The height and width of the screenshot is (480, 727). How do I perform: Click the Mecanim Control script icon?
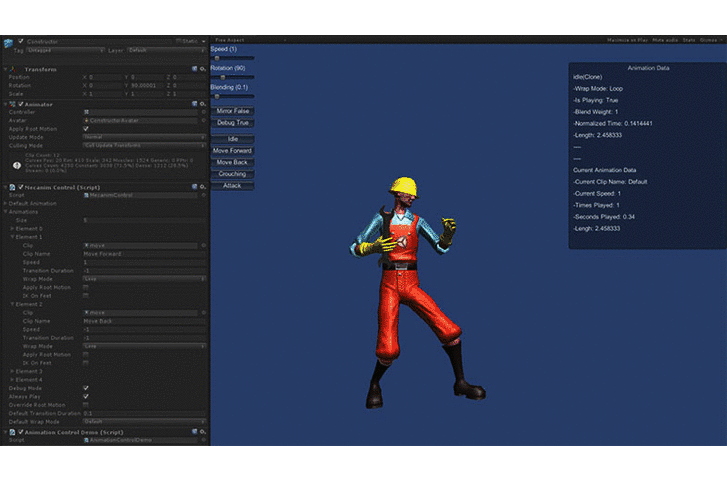pos(13,187)
